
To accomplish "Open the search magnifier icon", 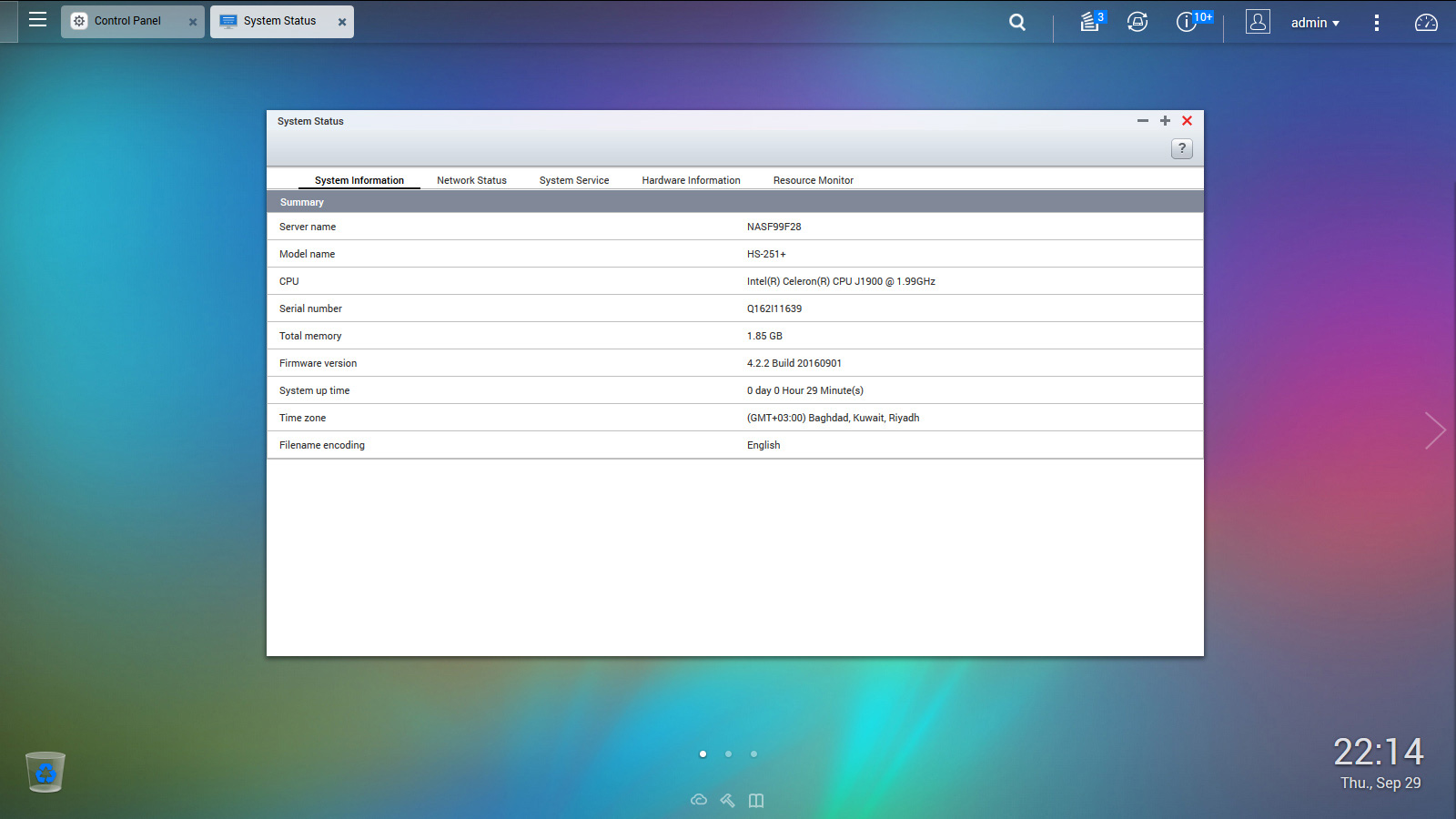I will pyautogui.click(x=1017, y=22).
